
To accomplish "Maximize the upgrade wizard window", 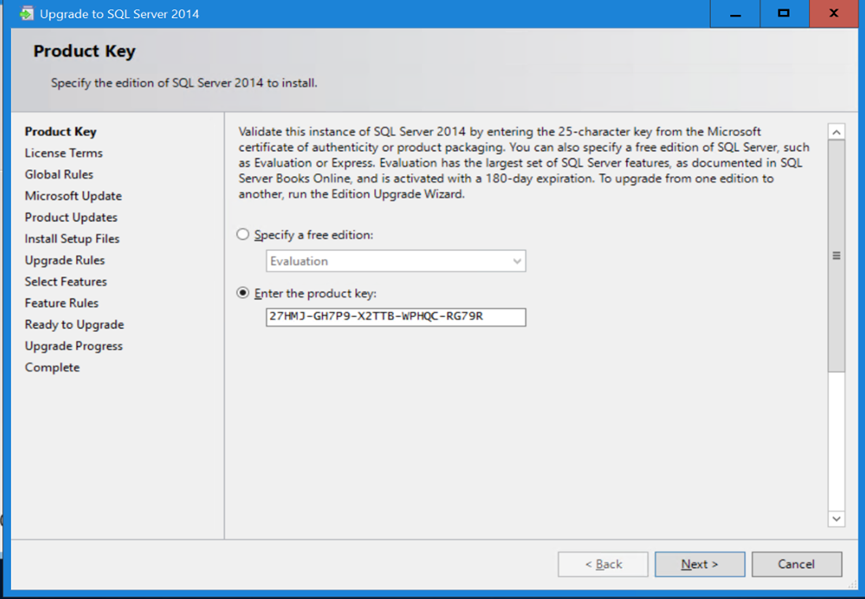I will point(784,13).
